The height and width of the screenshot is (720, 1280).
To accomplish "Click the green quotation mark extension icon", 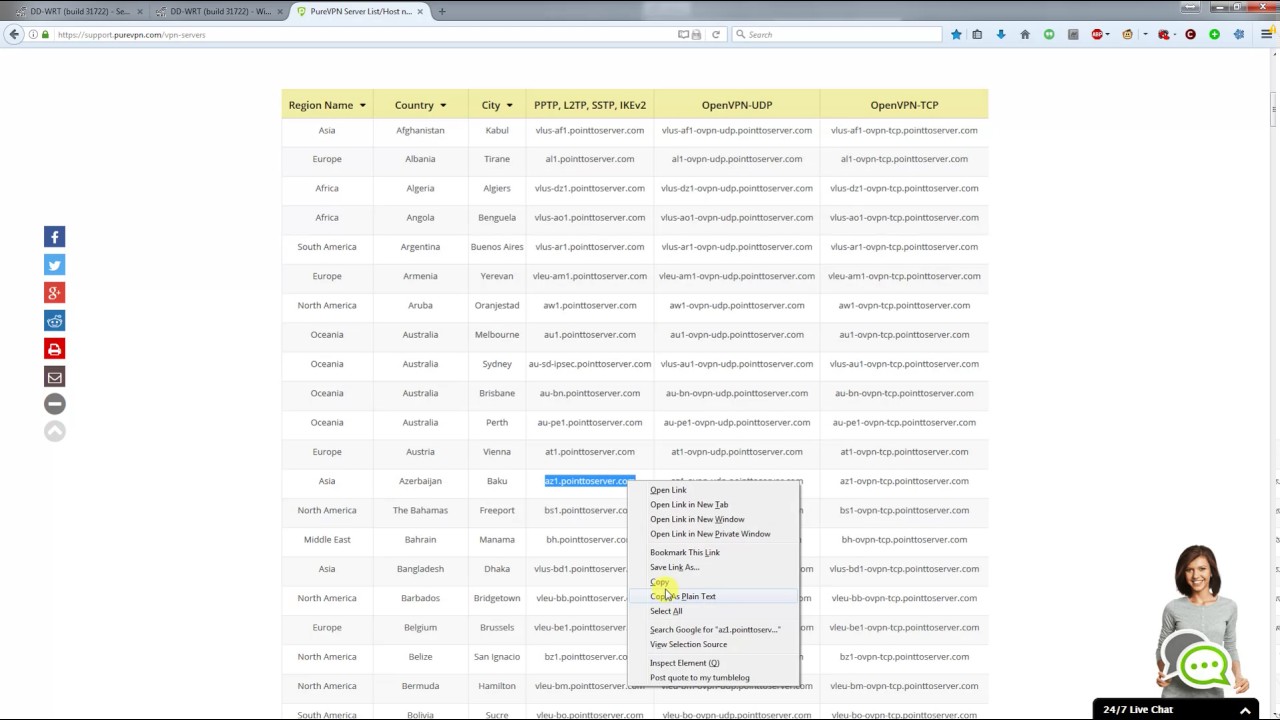I will [1049, 34].
